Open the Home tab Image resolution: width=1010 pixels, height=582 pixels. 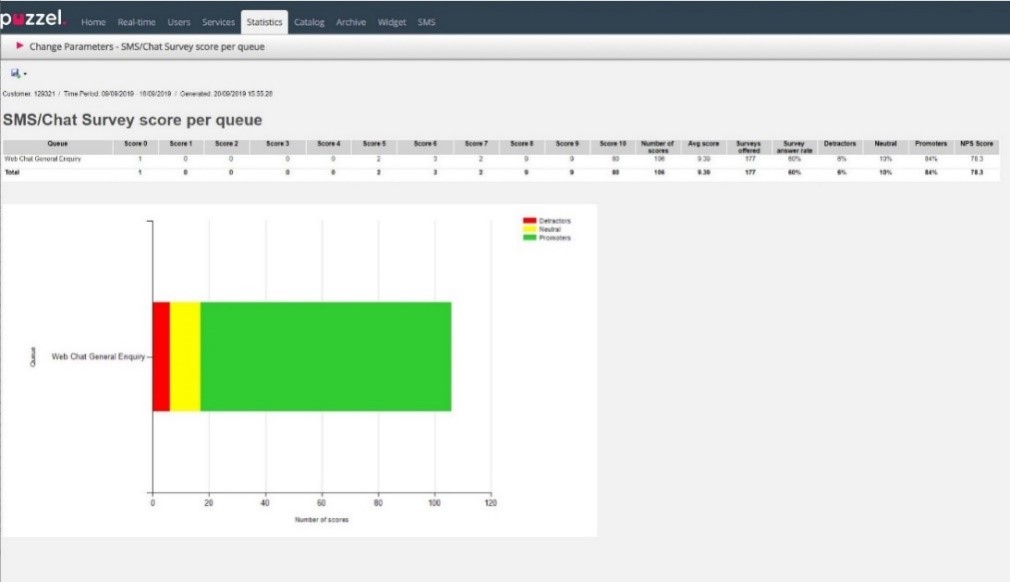click(x=93, y=22)
